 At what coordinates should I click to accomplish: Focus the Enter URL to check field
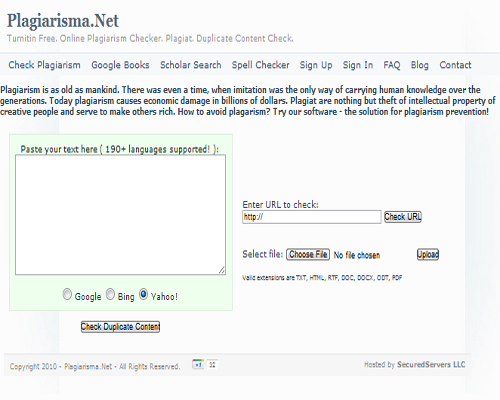tap(312, 217)
